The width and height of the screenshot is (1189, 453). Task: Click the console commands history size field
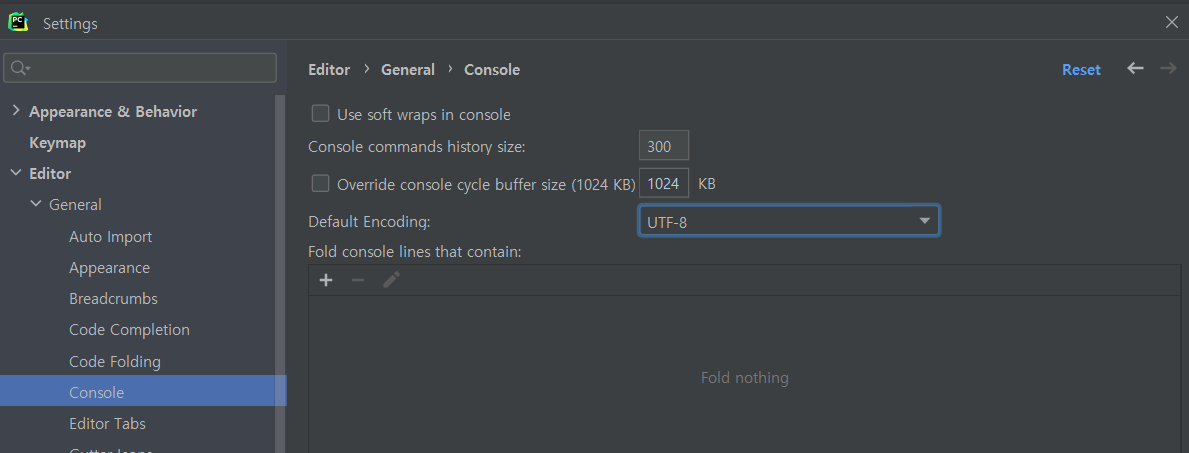(x=664, y=146)
